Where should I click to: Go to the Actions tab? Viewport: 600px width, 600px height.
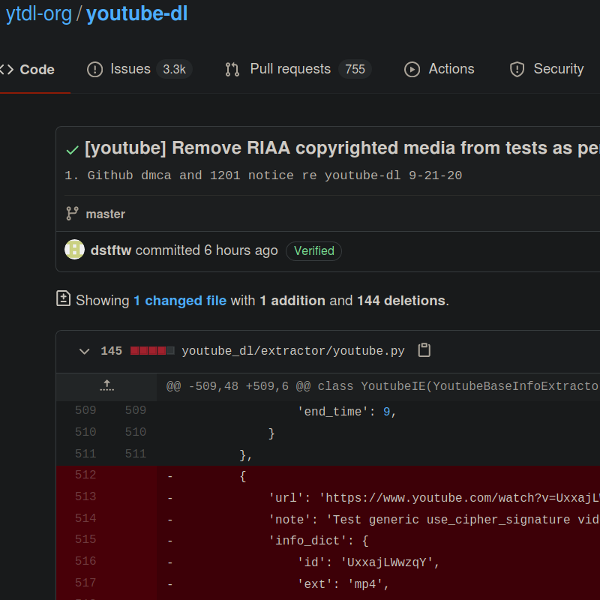439,69
